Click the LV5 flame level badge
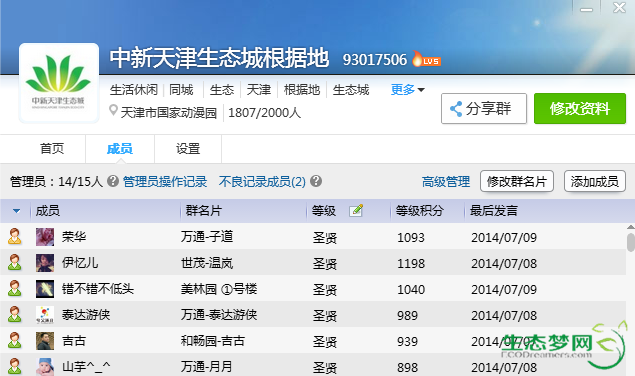635x376 pixels. [x=426, y=59]
